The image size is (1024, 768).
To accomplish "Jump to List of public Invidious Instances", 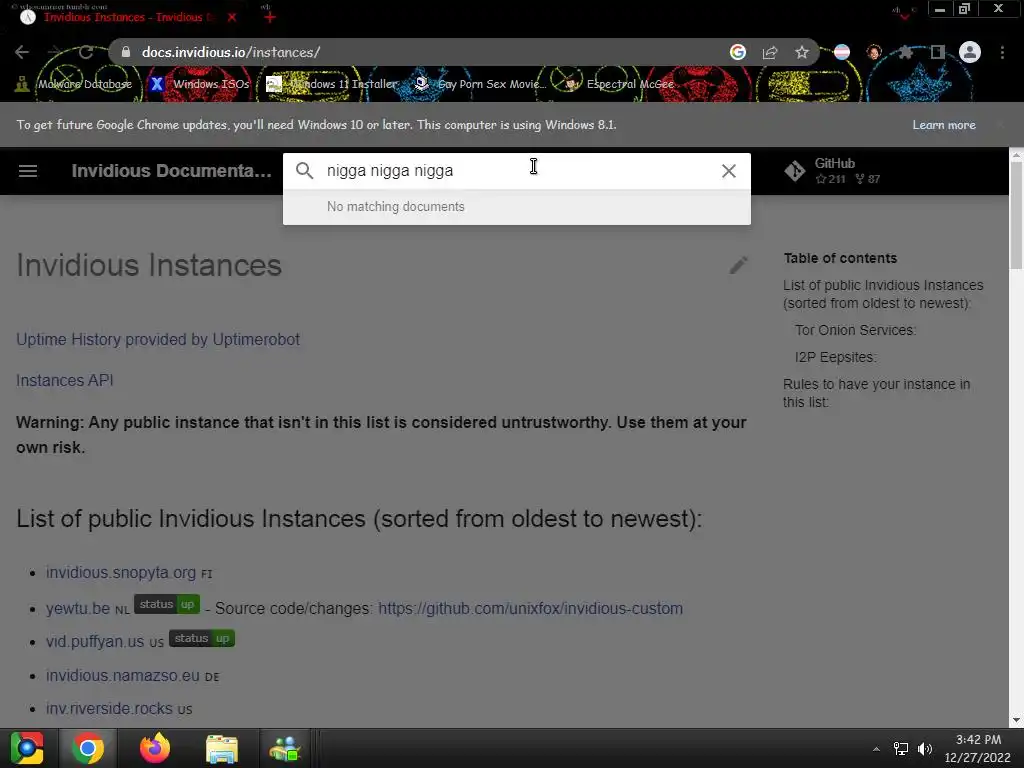I will tap(883, 294).
